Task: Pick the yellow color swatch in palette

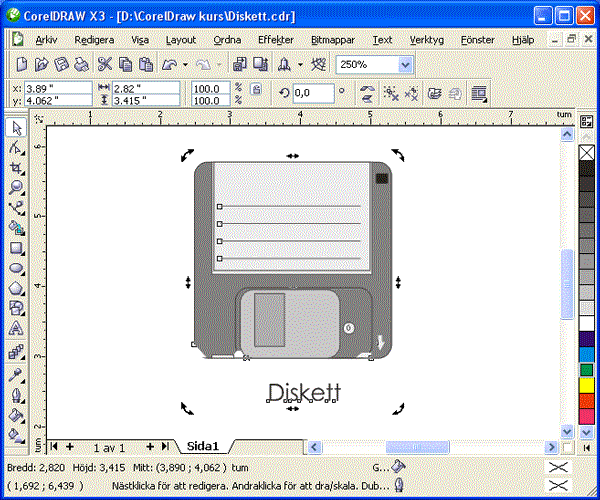Action: tap(587, 385)
